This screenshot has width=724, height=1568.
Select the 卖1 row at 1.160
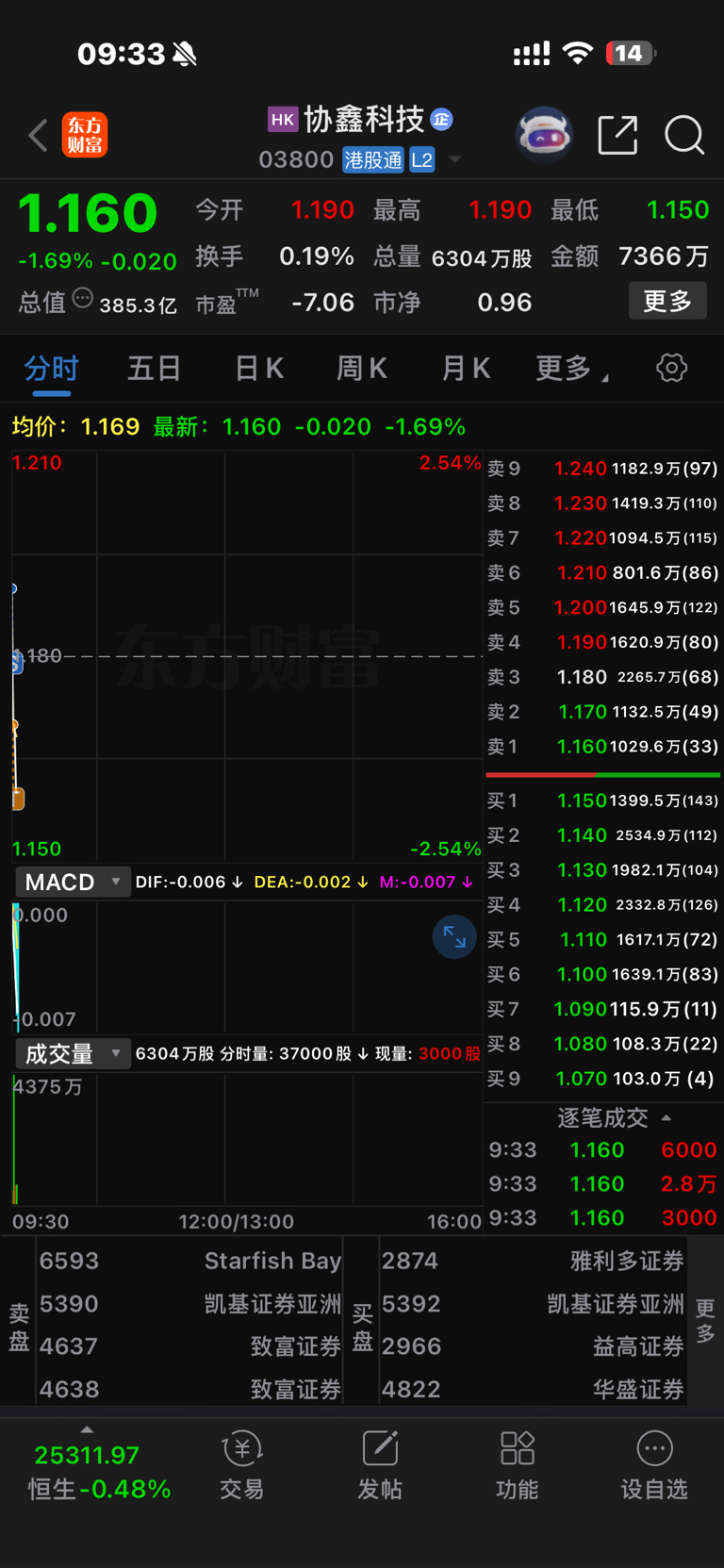click(x=603, y=747)
